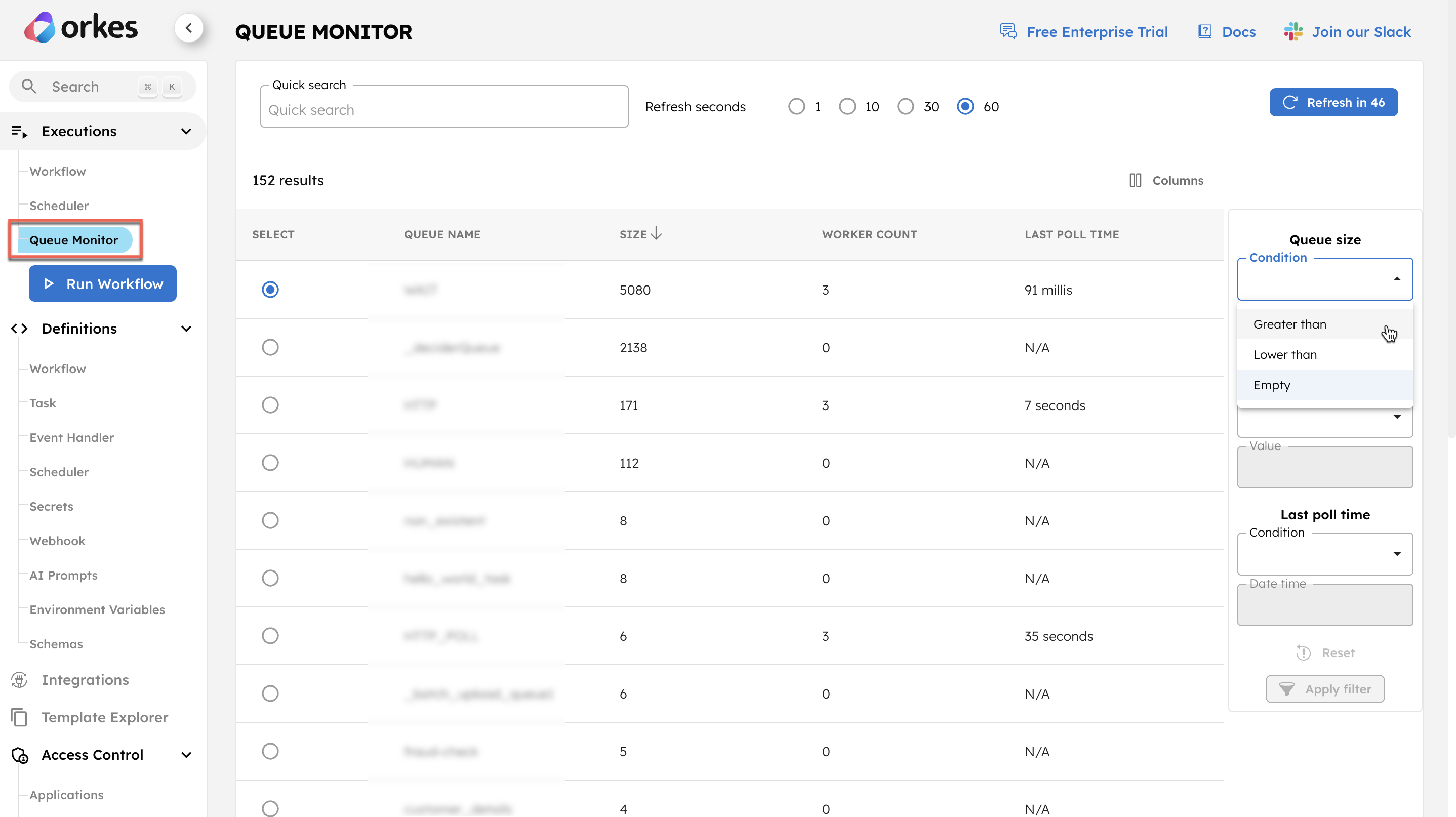Click the Access Control shield icon

point(19,755)
